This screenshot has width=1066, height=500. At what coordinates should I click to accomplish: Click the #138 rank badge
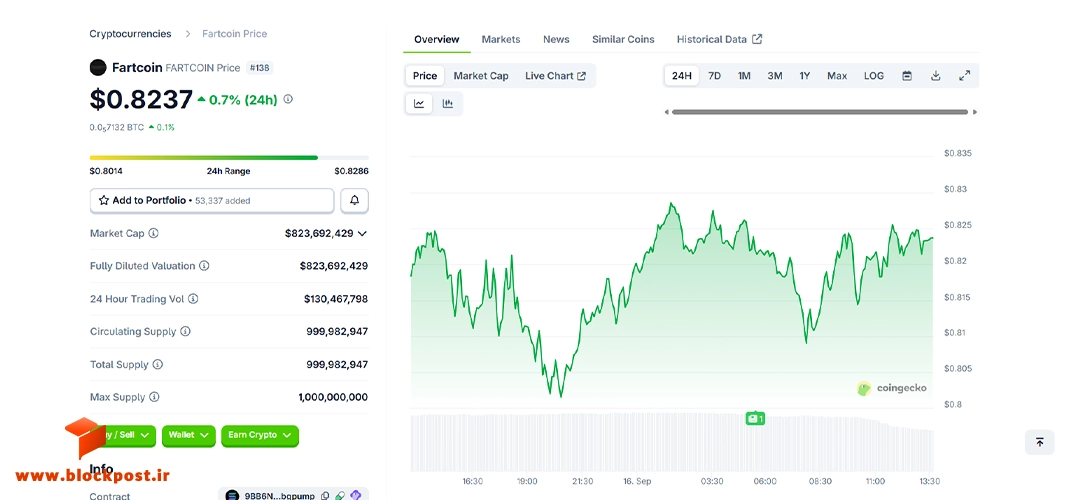point(260,67)
